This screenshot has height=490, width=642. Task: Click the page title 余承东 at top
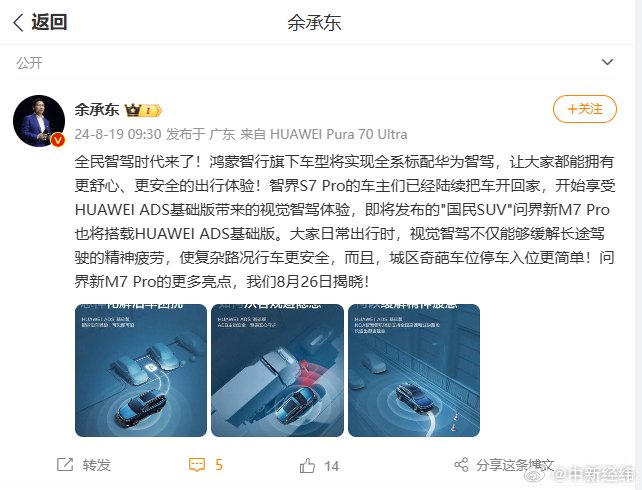314,23
